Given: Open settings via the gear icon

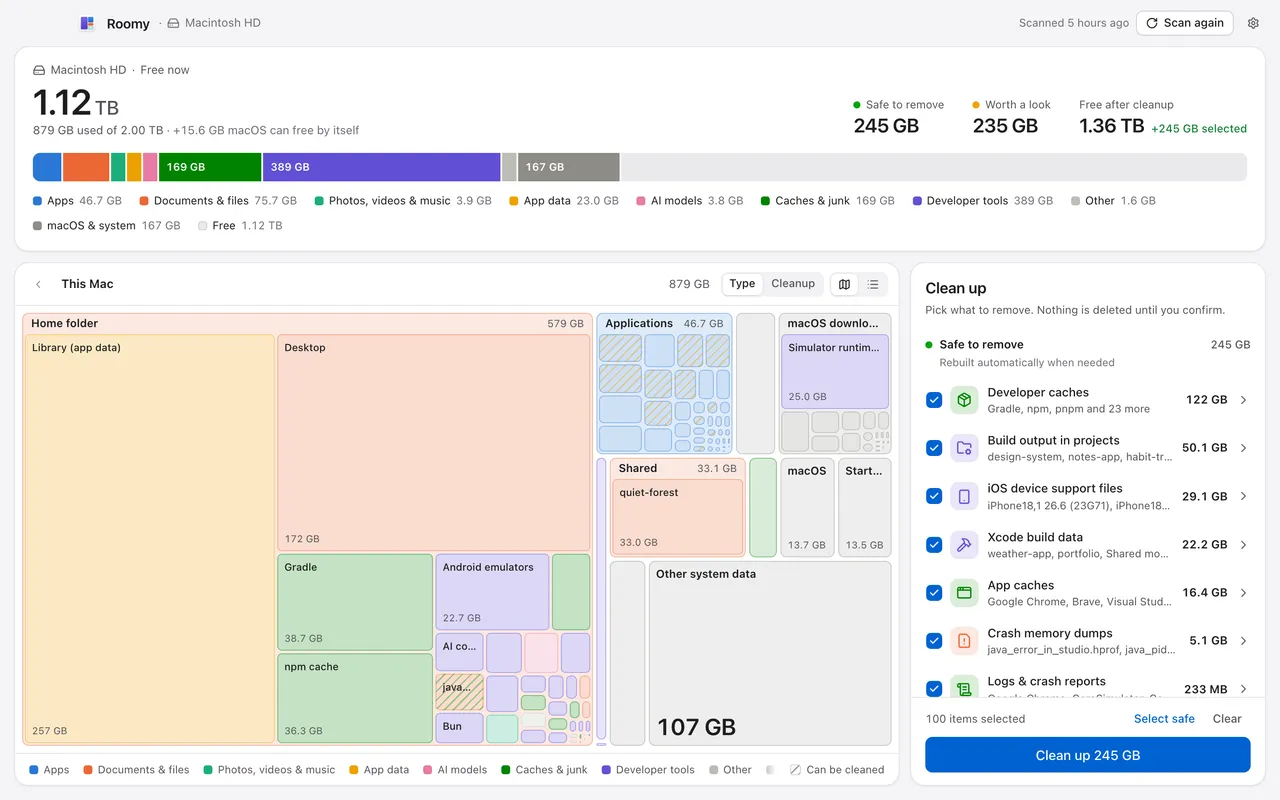Looking at the screenshot, I should click(1253, 23).
